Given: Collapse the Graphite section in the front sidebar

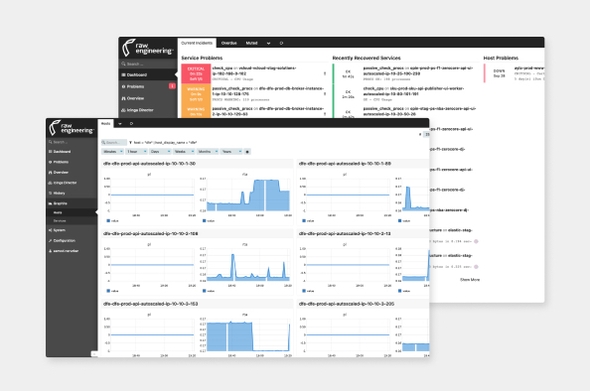Looking at the screenshot, I should (x=71, y=204).
